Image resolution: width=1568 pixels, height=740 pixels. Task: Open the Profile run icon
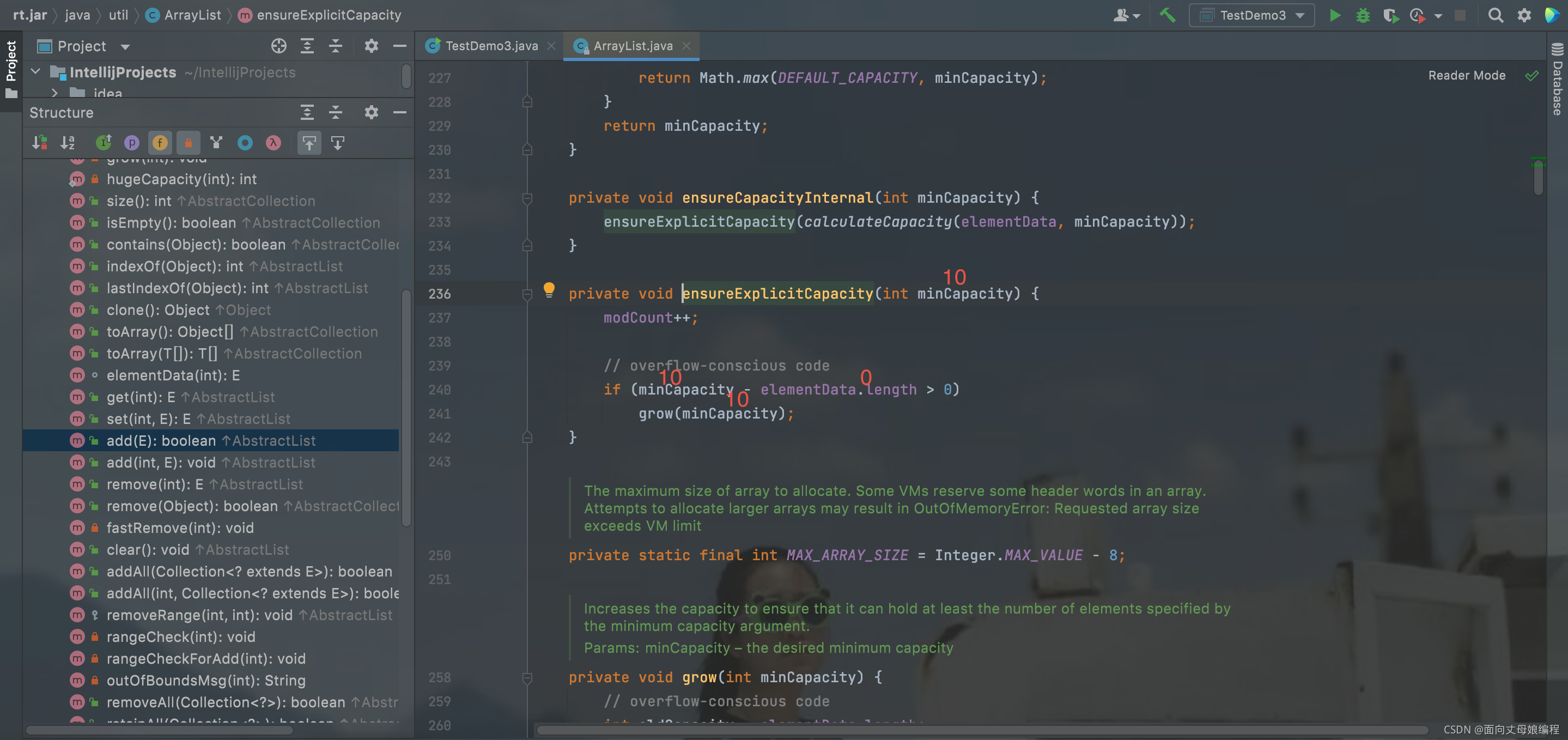click(1418, 15)
